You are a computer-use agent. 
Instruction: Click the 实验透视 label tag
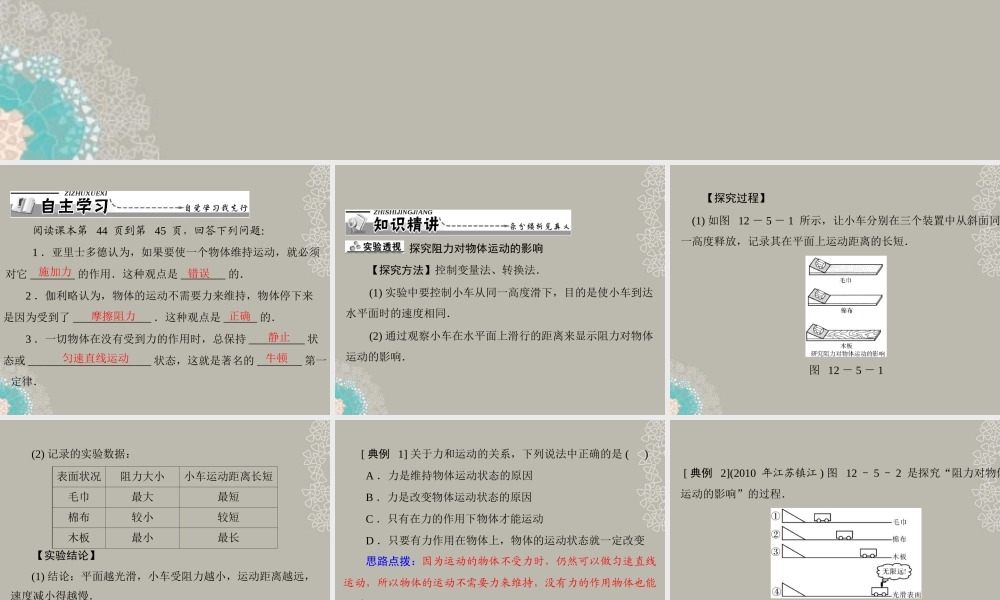[x=375, y=247]
